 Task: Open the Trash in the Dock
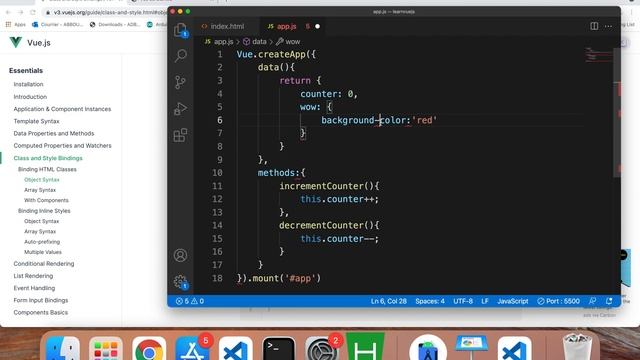coord(577,348)
